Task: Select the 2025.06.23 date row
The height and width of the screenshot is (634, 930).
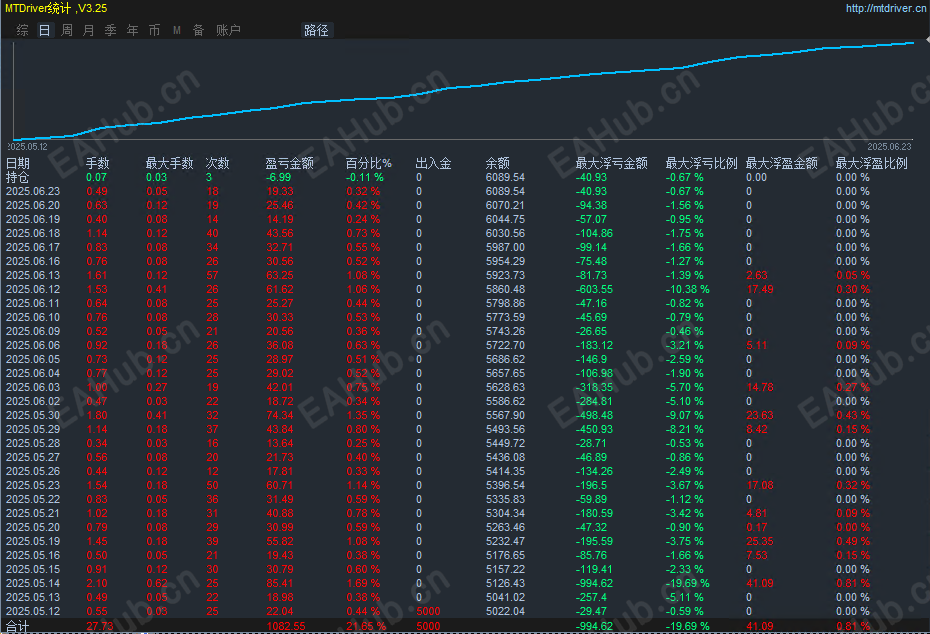Action: tap(33, 191)
